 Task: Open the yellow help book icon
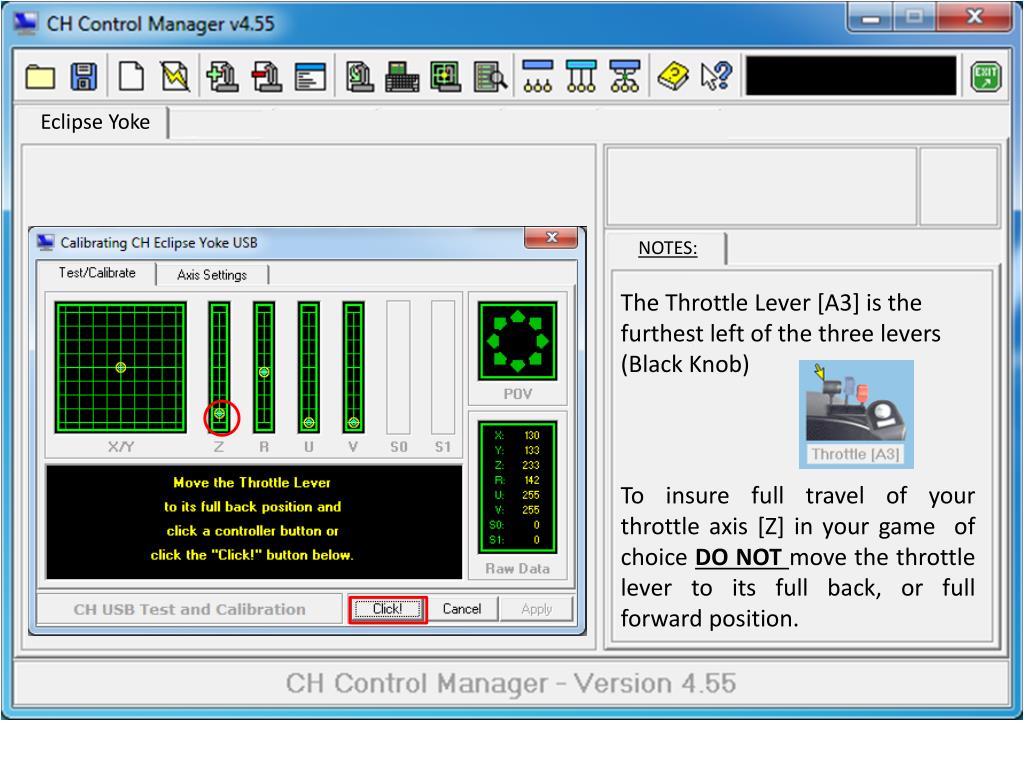pos(673,77)
